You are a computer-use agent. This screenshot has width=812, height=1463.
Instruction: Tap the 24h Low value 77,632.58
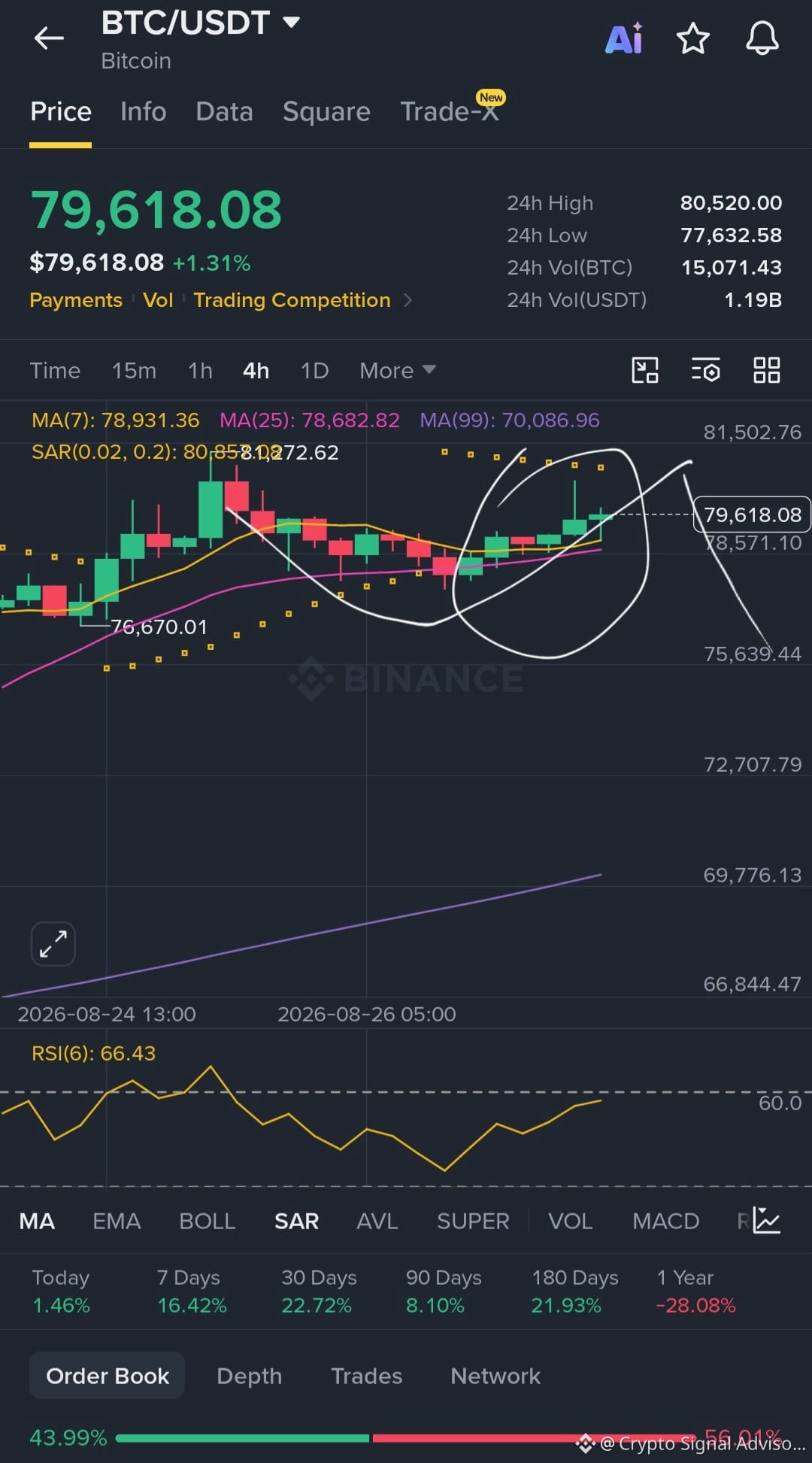pos(731,235)
